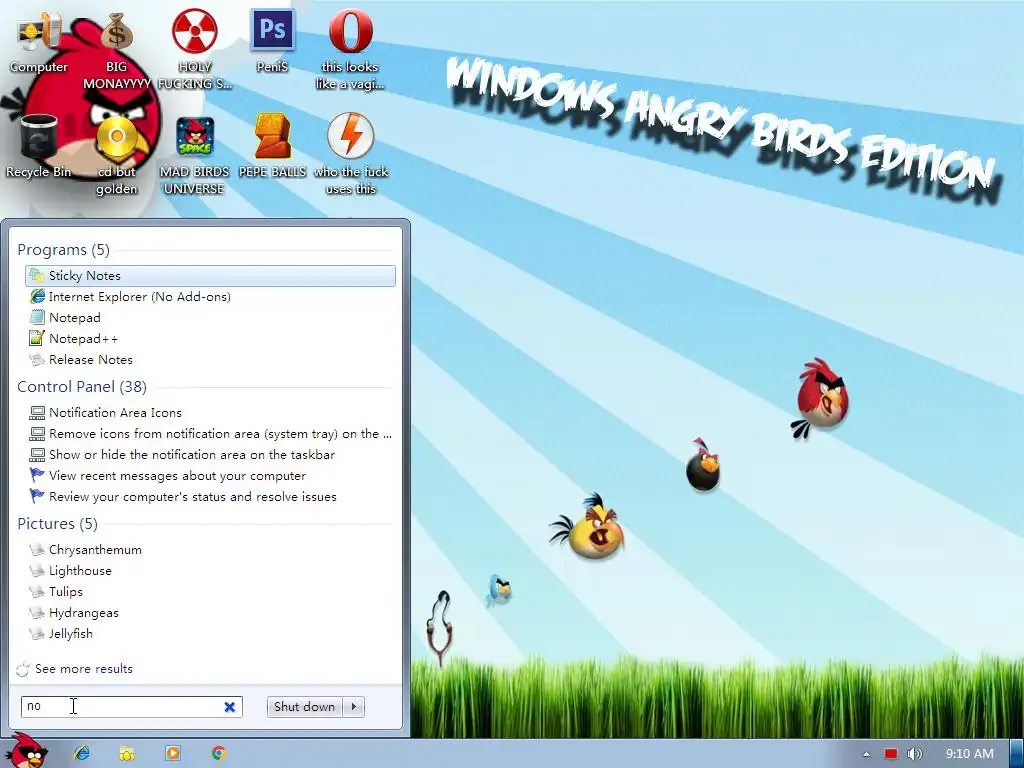This screenshot has width=1024, height=768.
Task: Select the red radiation symbol desktop icon
Action: click(x=195, y=49)
